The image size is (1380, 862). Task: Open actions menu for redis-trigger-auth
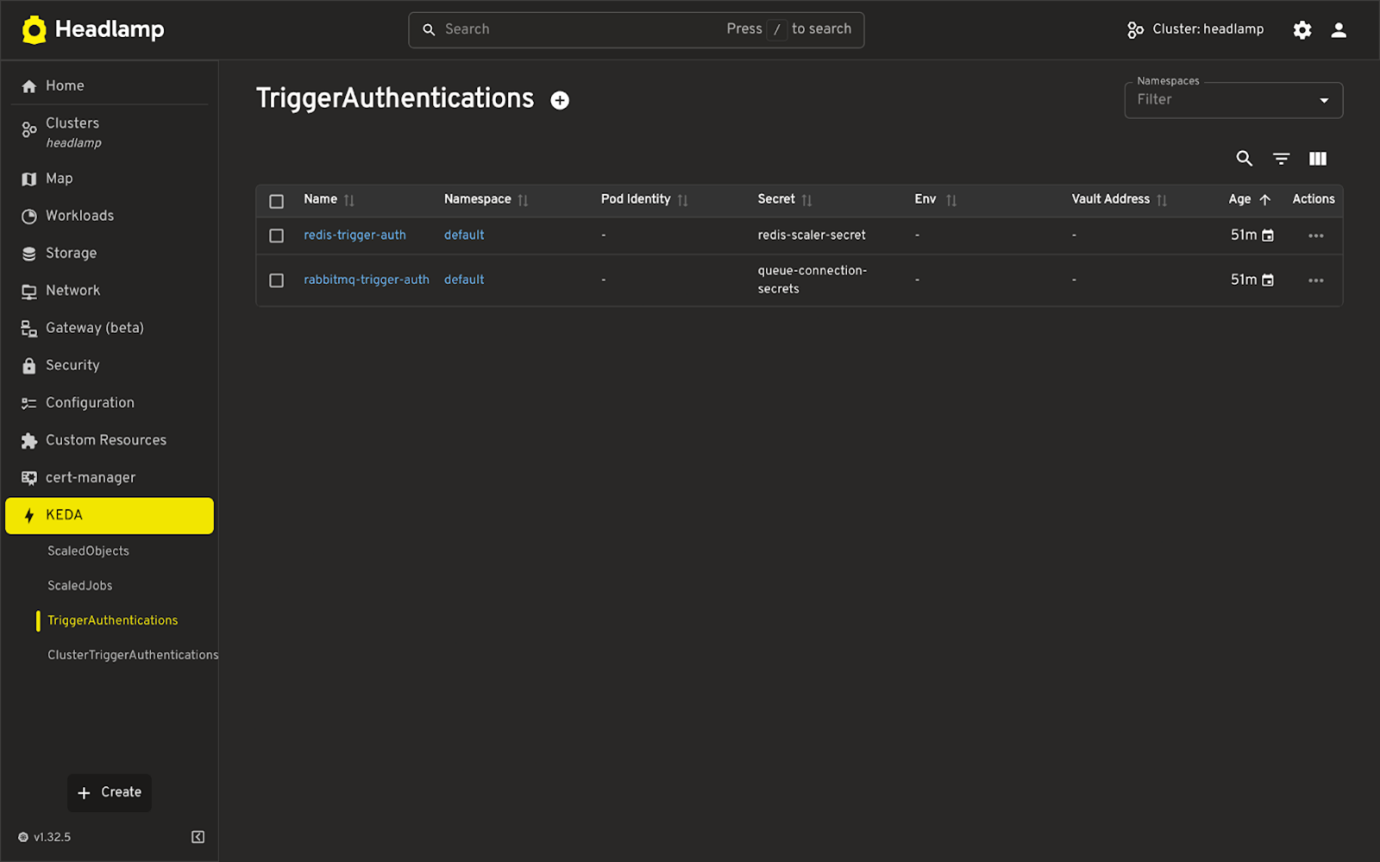(x=1316, y=236)
